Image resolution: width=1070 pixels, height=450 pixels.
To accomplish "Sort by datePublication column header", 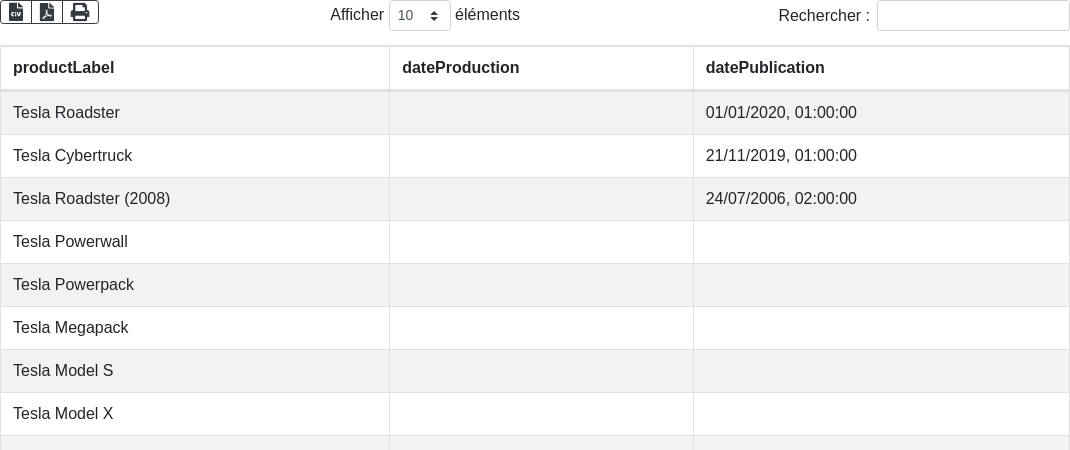I will click(x=765, y=68).
